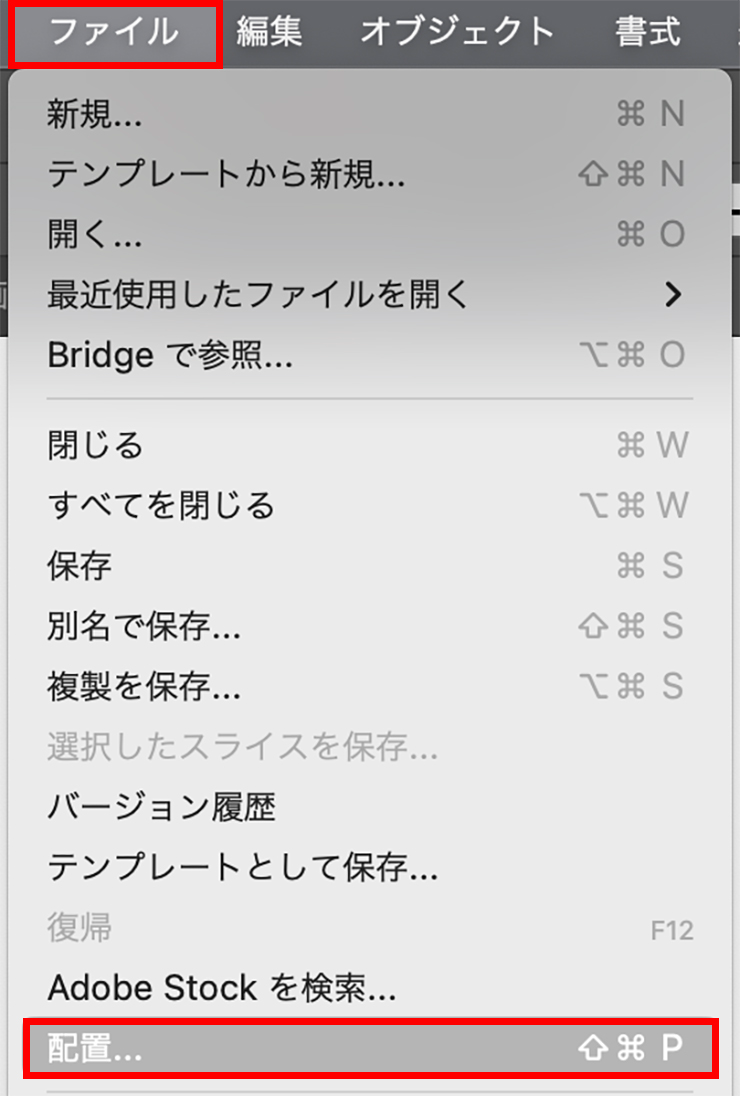The image size is (740, 1096).
Task: Choose 閉じる from the menu
Action: tap(95, 445)
